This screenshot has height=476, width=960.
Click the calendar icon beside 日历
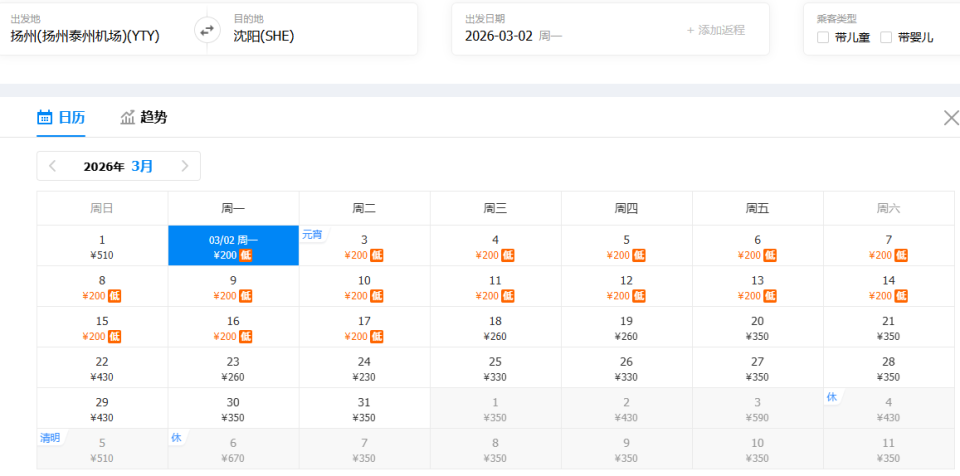pos(44,118)
